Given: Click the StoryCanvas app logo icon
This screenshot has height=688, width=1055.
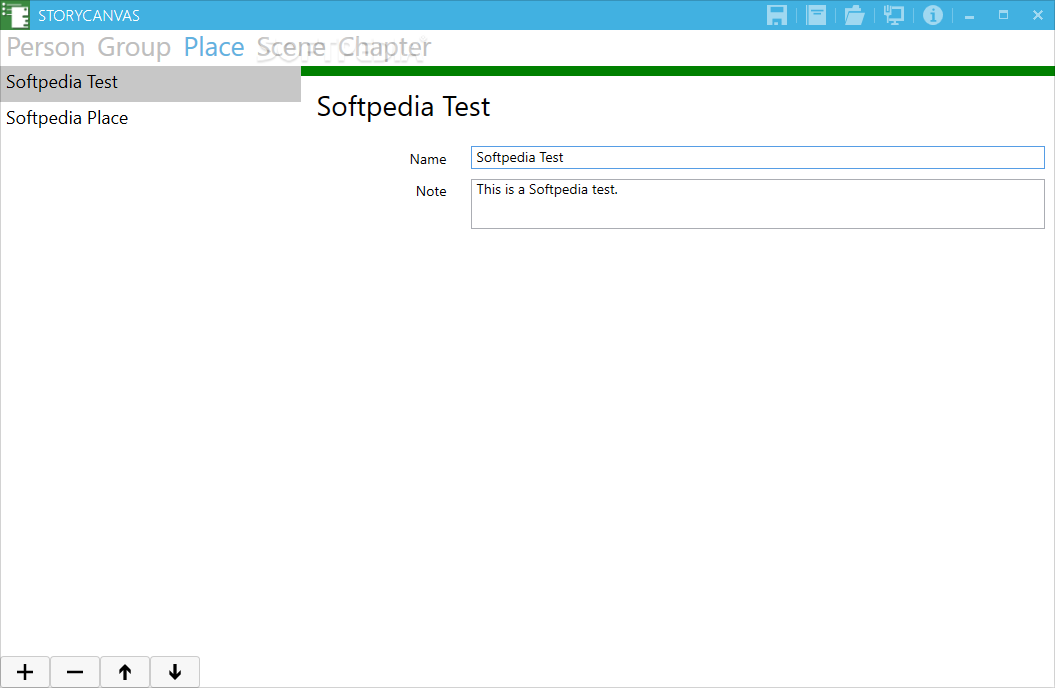Looking at the screenshot, I should click(x=15, y=15).
